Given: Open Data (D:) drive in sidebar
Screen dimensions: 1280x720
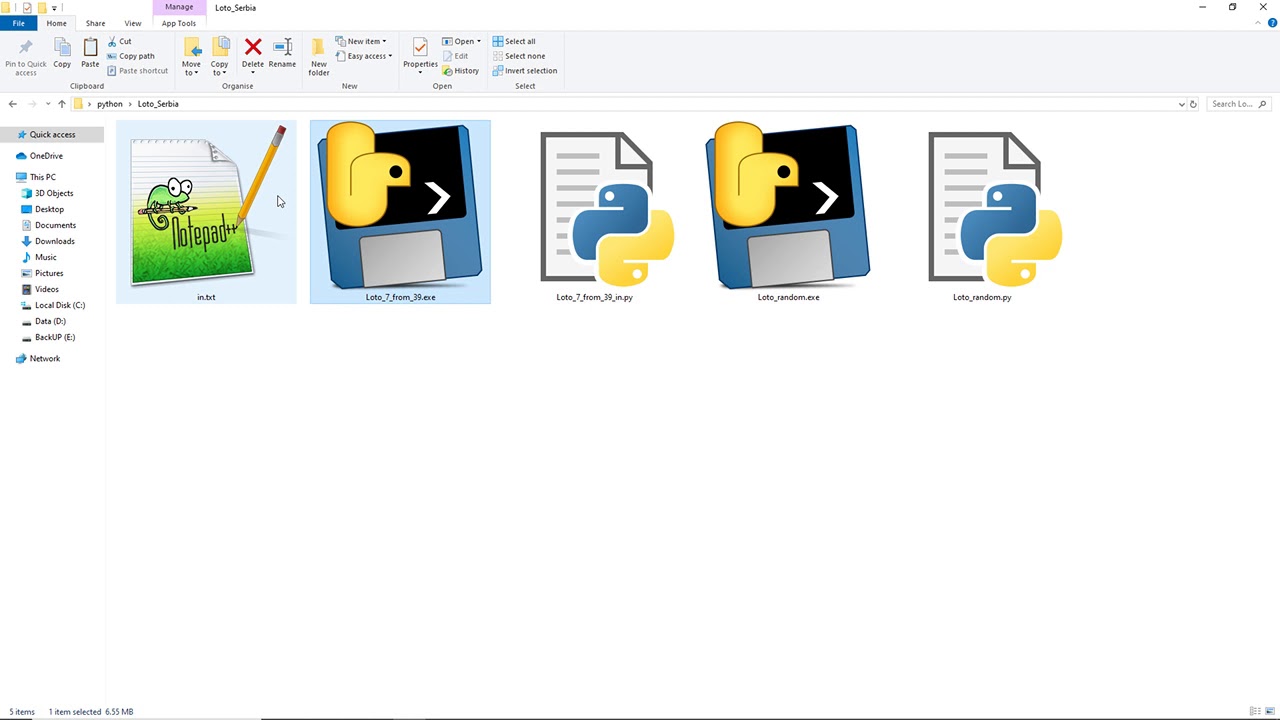Looking at the screenshot, I should (50, 321).
